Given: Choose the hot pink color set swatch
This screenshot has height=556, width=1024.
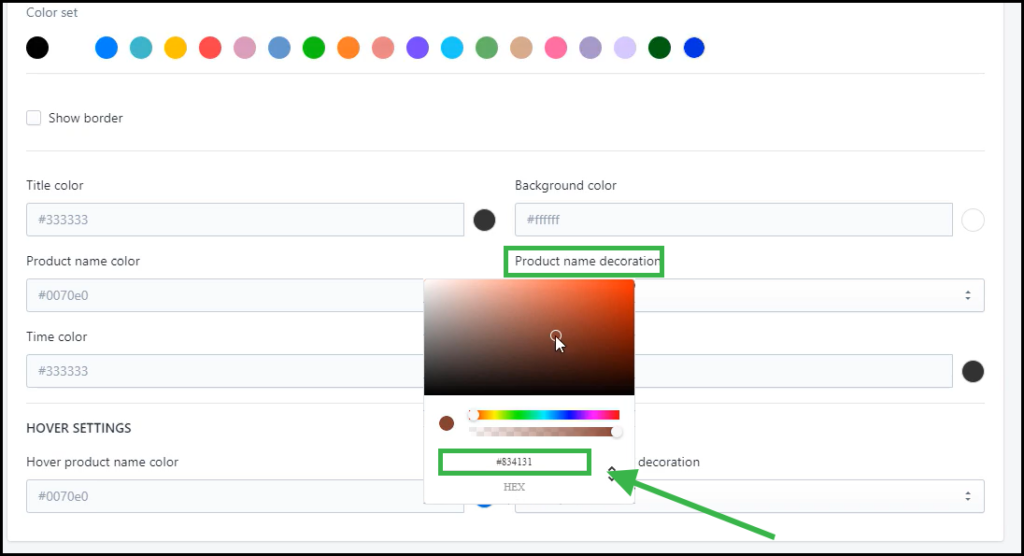Looking at the screenshot, I should point(556,48).
